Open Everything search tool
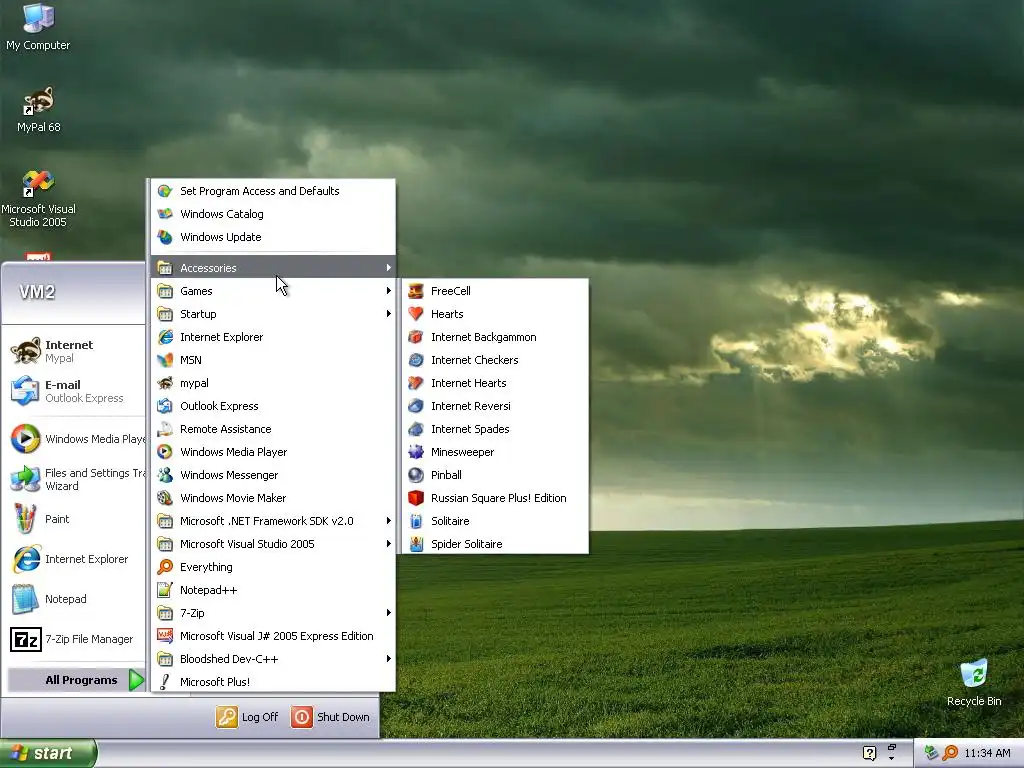The image size is (1024, 768). 273,567
